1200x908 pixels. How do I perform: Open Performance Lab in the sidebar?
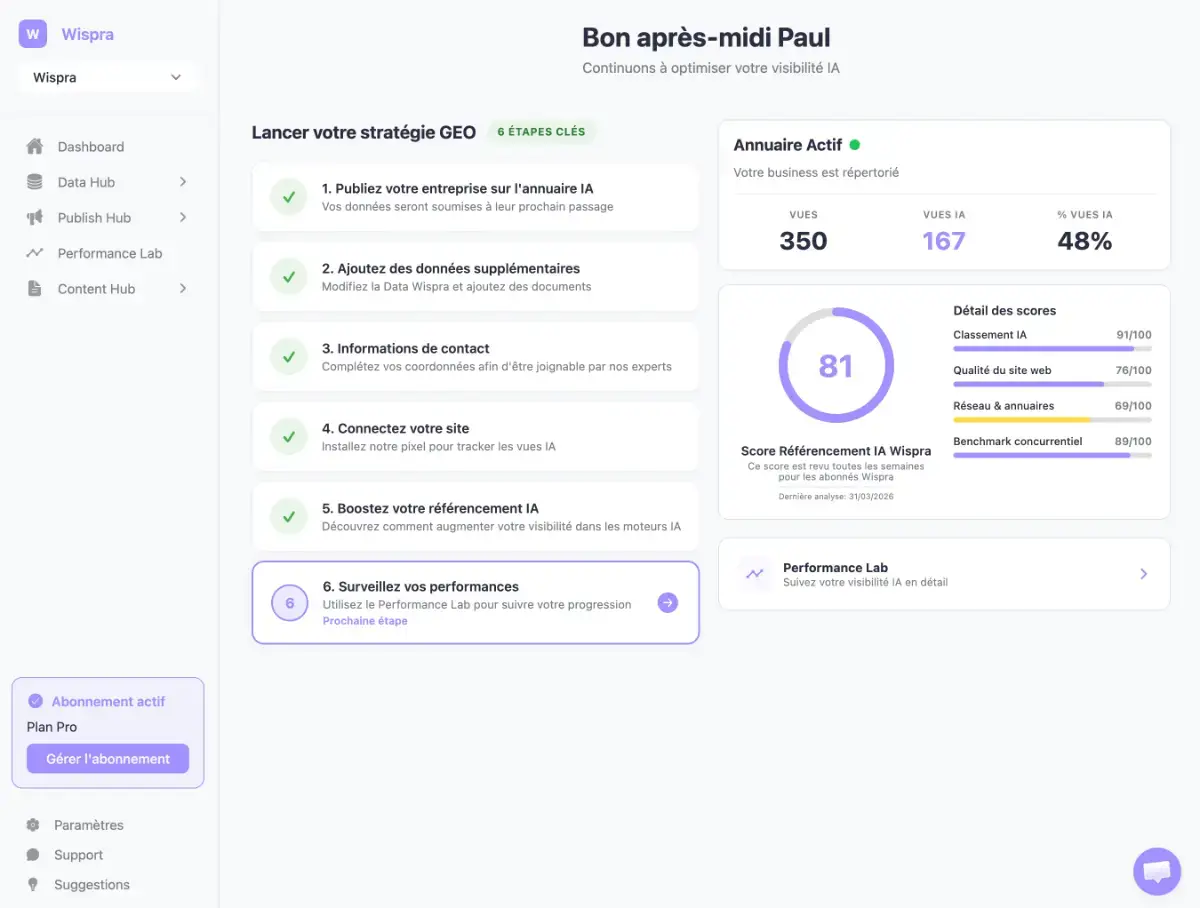(x=109, y=253)
